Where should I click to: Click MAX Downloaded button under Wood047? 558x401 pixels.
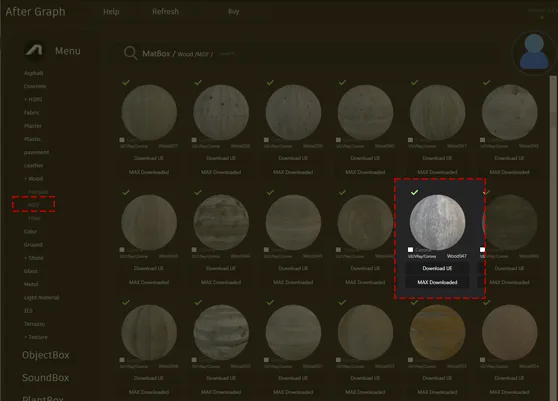click(x=437, y=282)
